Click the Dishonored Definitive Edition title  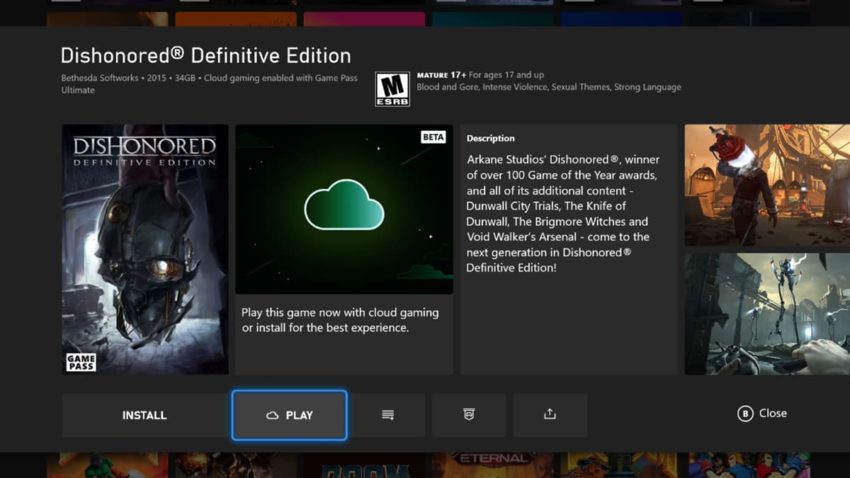206,55
